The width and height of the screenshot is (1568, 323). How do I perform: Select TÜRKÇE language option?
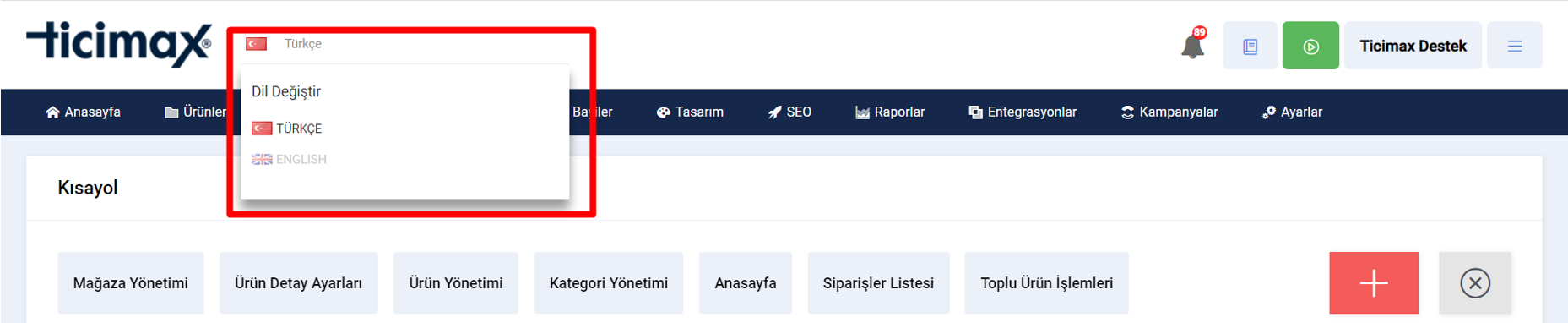[x=287, y=129]
